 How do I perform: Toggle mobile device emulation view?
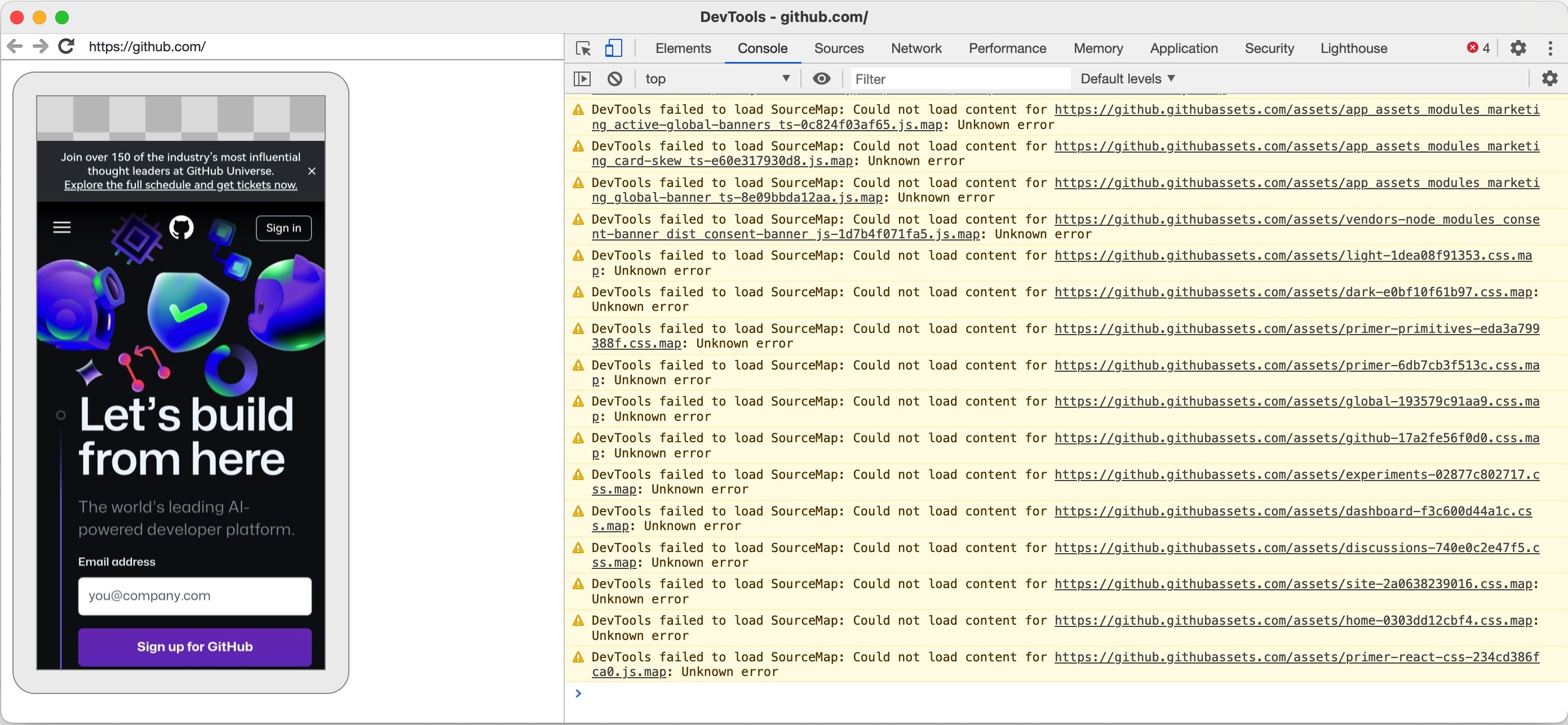click(x=613, y=47)
